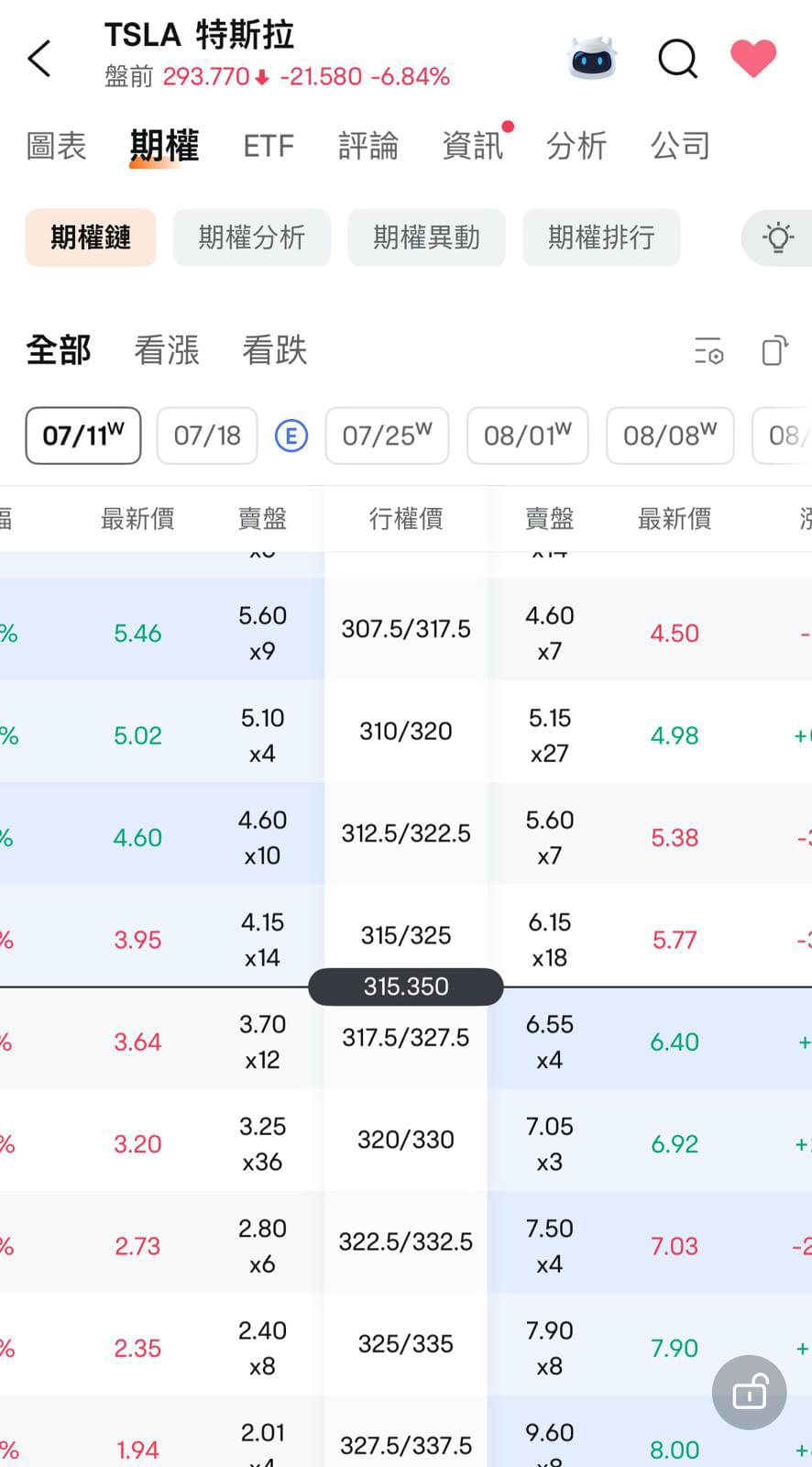The height and width of the screenshot is (1467, 812).
Task: Select the 期權鏈 chip
Action: point(91,237)
